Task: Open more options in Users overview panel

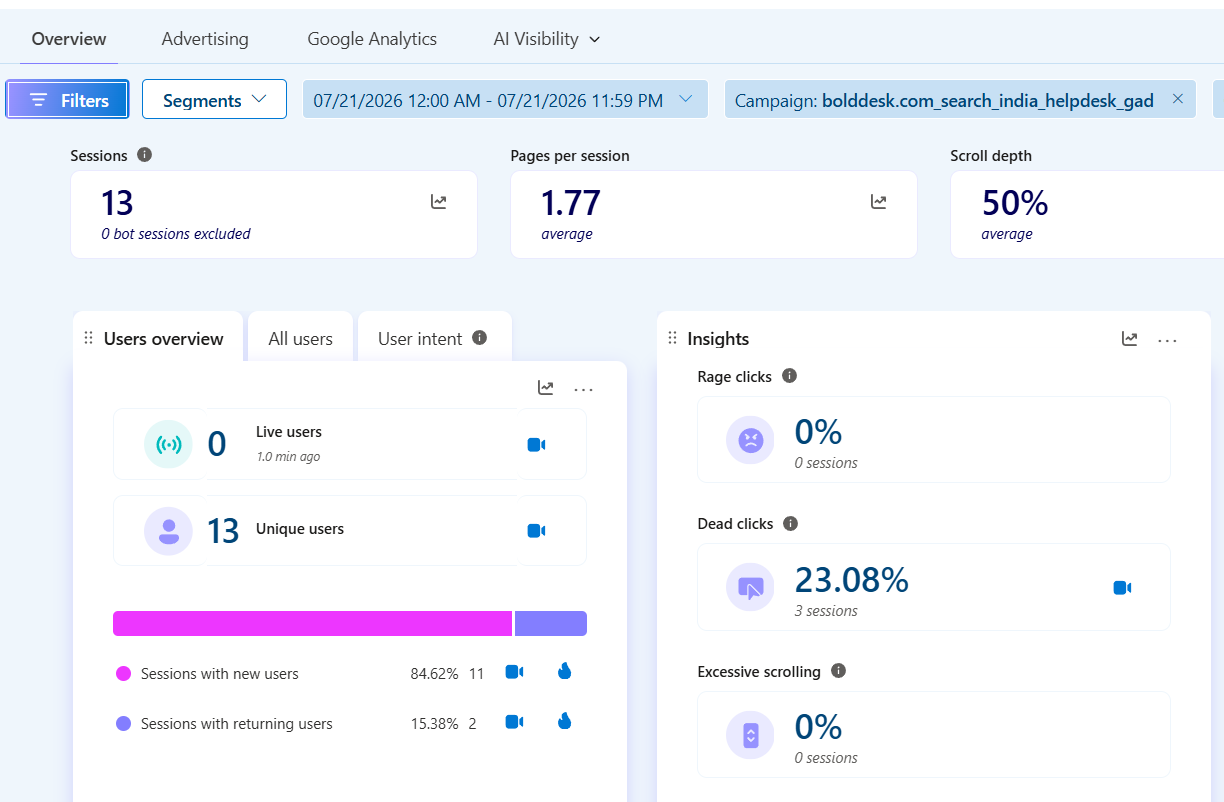Action: (584, 389)
